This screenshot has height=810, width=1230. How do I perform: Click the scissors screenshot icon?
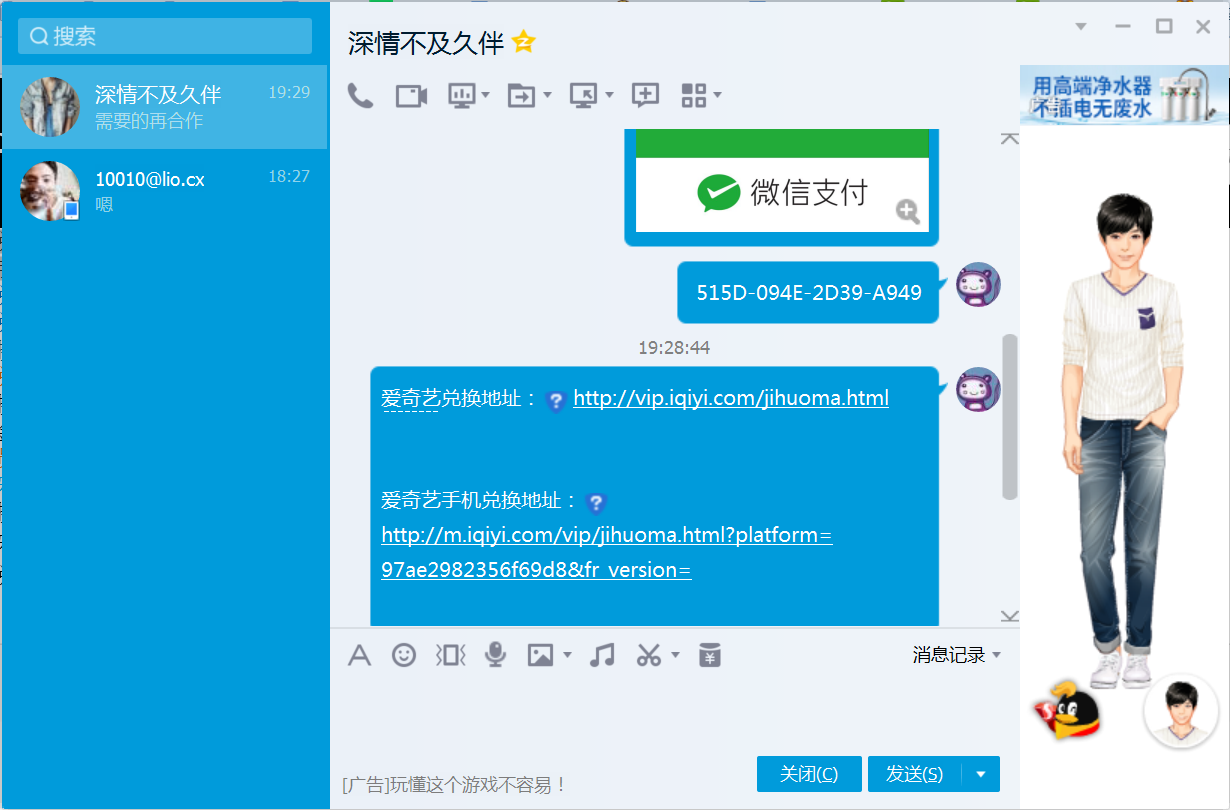click(649, 655)
